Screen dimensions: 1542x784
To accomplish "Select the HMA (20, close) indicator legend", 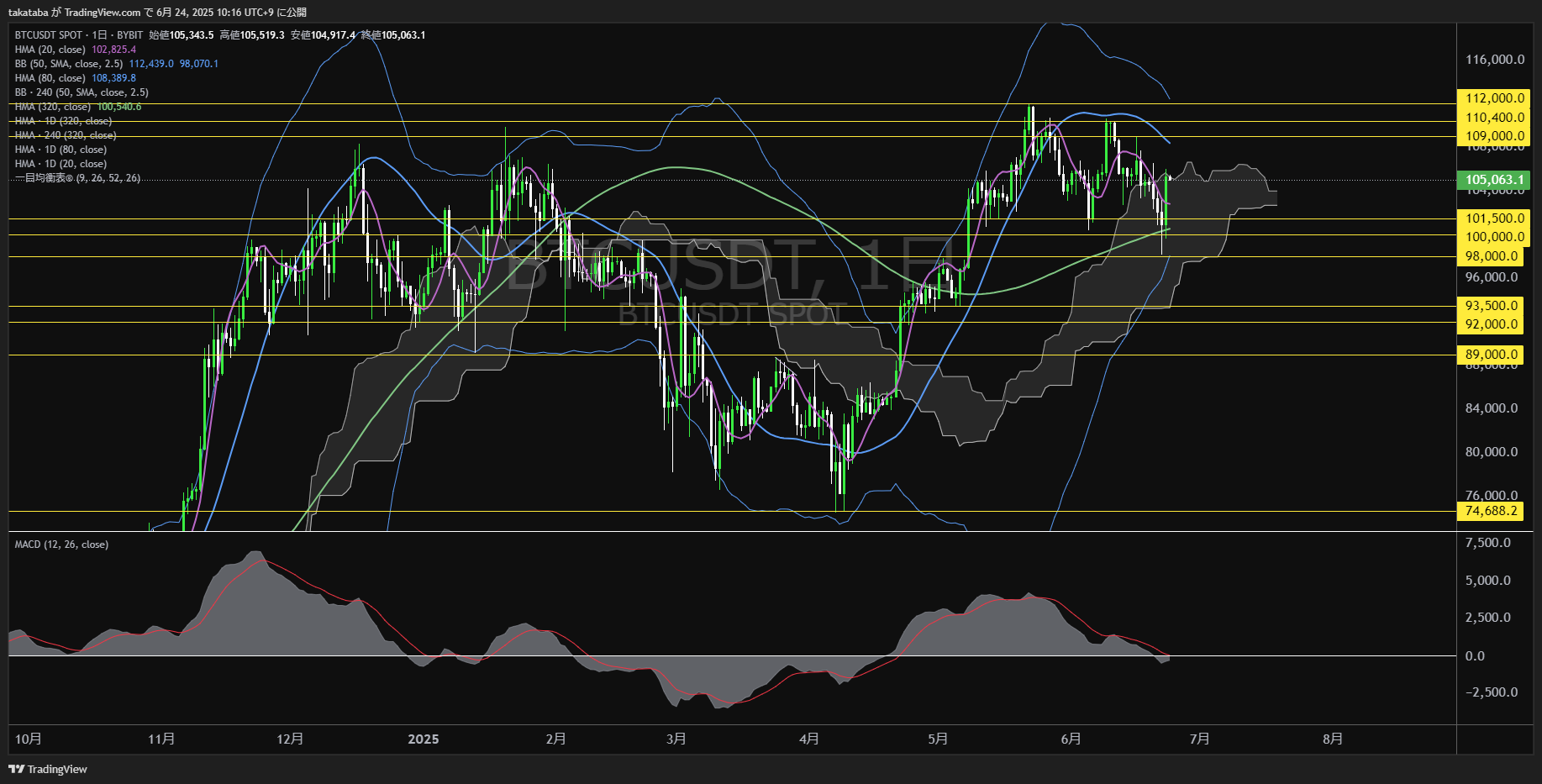I will coord(50,50).
